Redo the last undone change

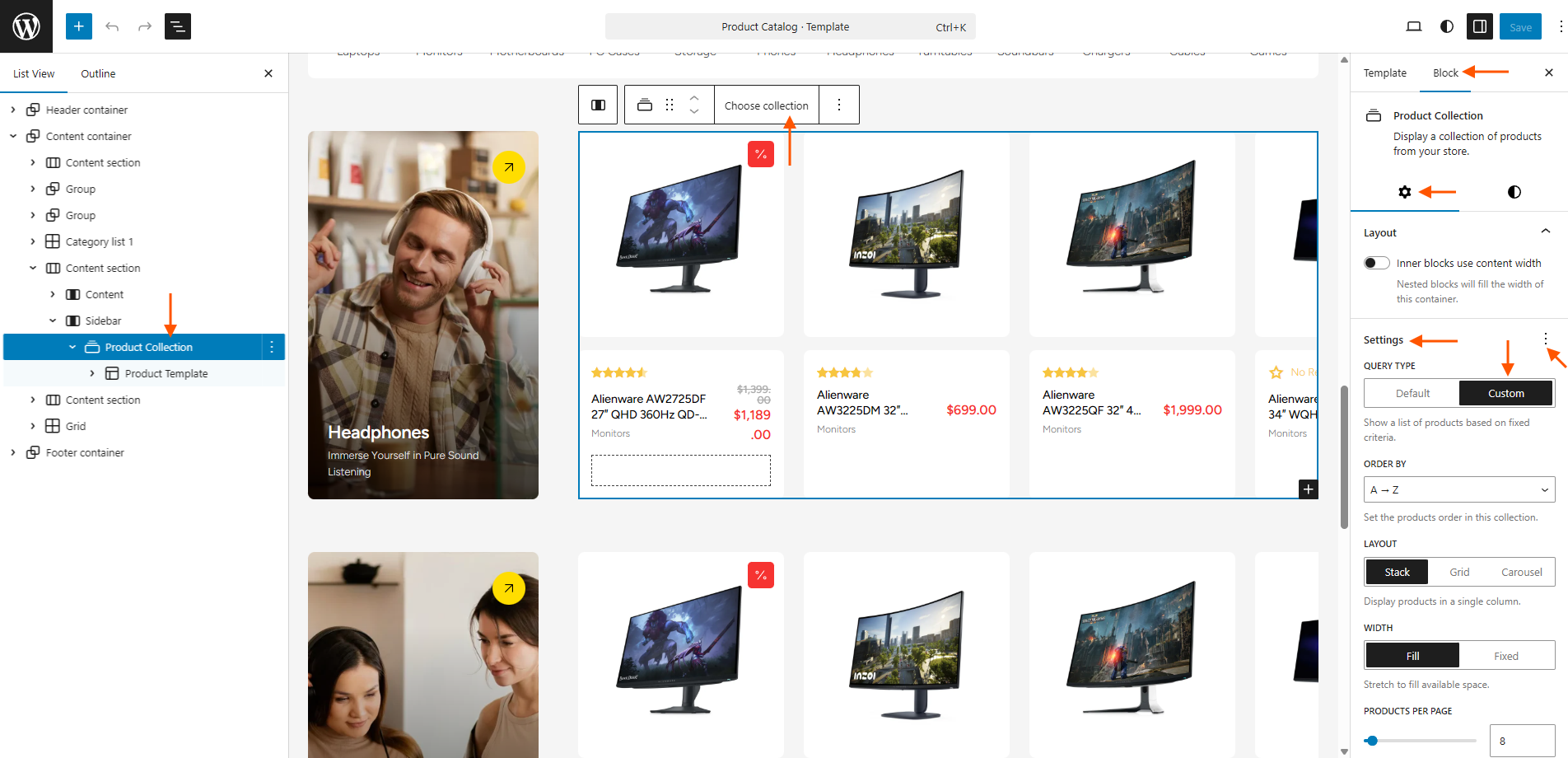pyautogui.click(x=145, y=26)
